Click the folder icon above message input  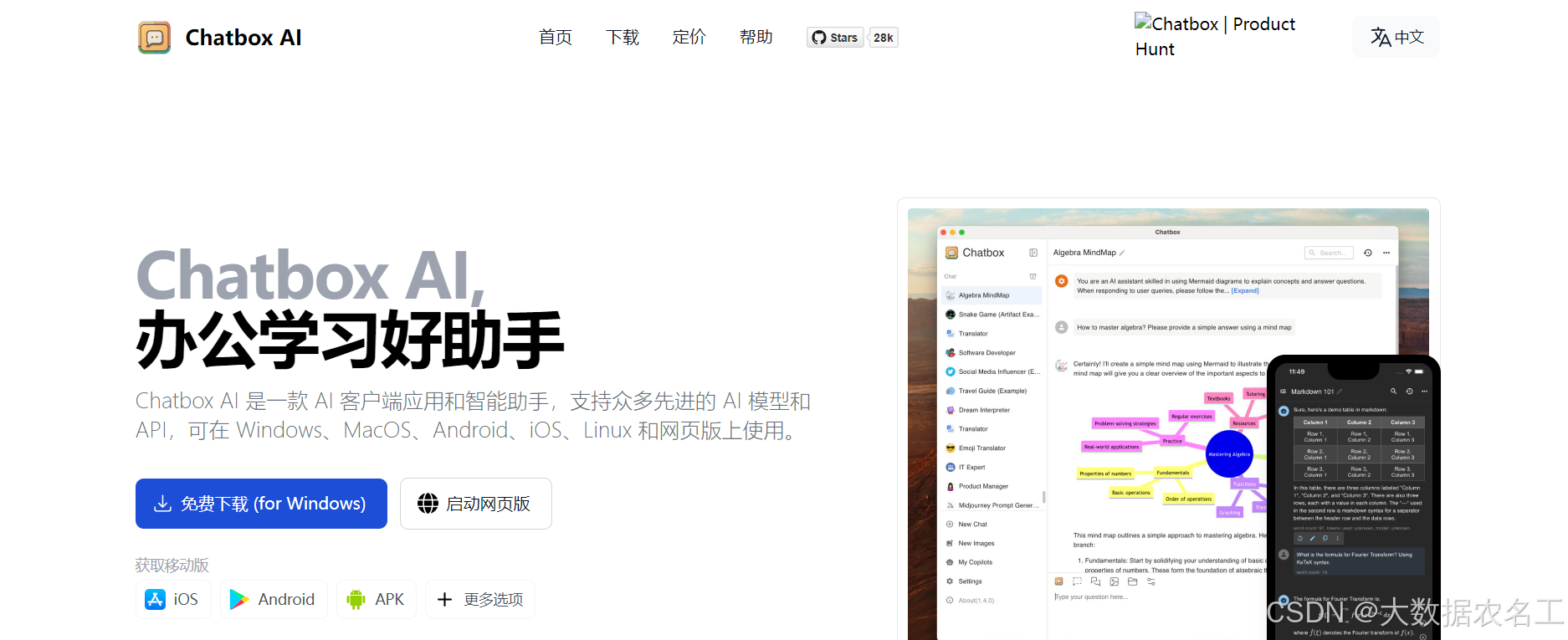coord(1133,581)
